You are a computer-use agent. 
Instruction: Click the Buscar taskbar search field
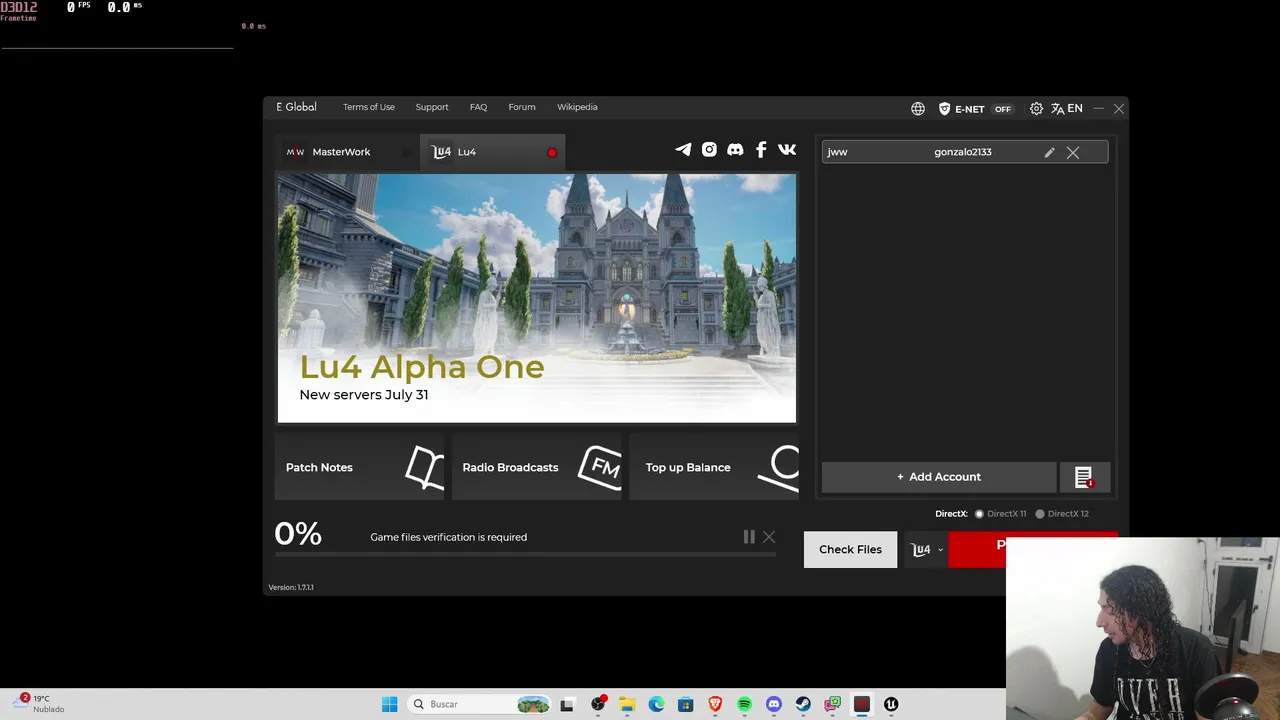pos(479,704)
